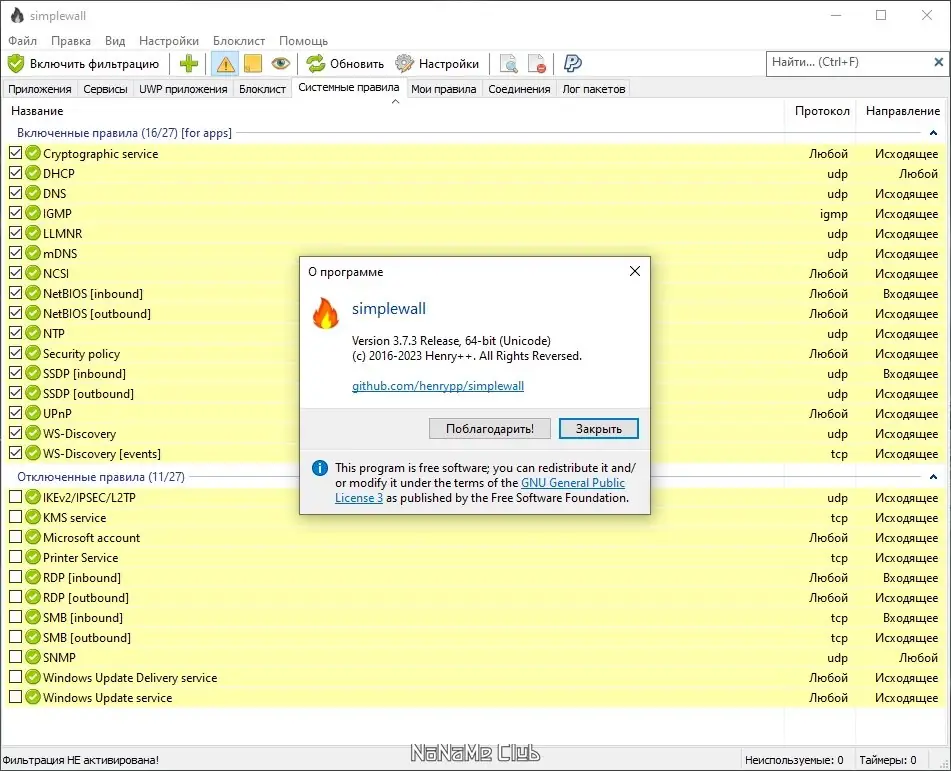Image resolution: width=951 pixels, height=771 pixels.
Task: Click the blue info icon in the dialog
Action: coord(320,468)
